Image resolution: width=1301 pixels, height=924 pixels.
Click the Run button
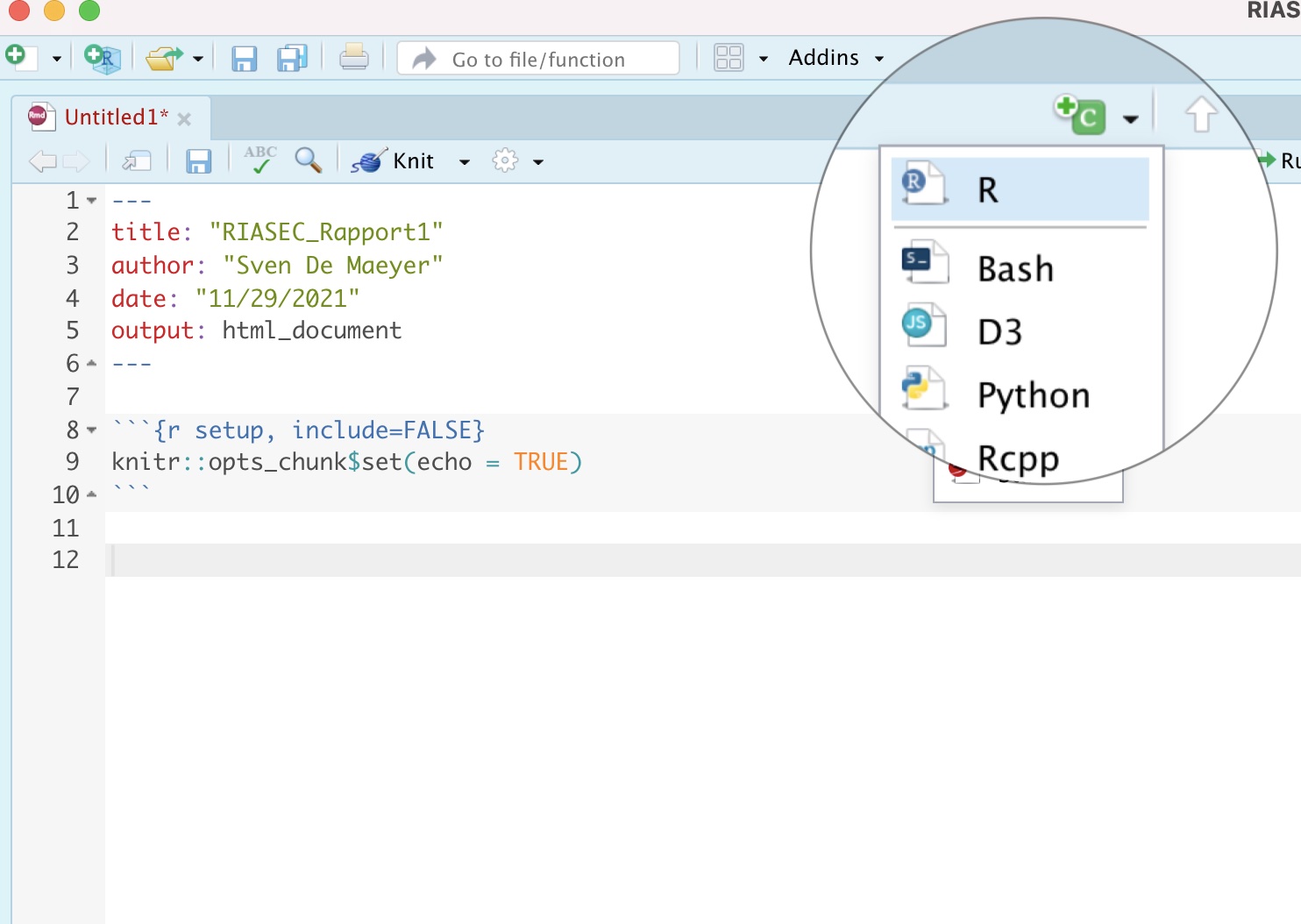coord(1282,160)
